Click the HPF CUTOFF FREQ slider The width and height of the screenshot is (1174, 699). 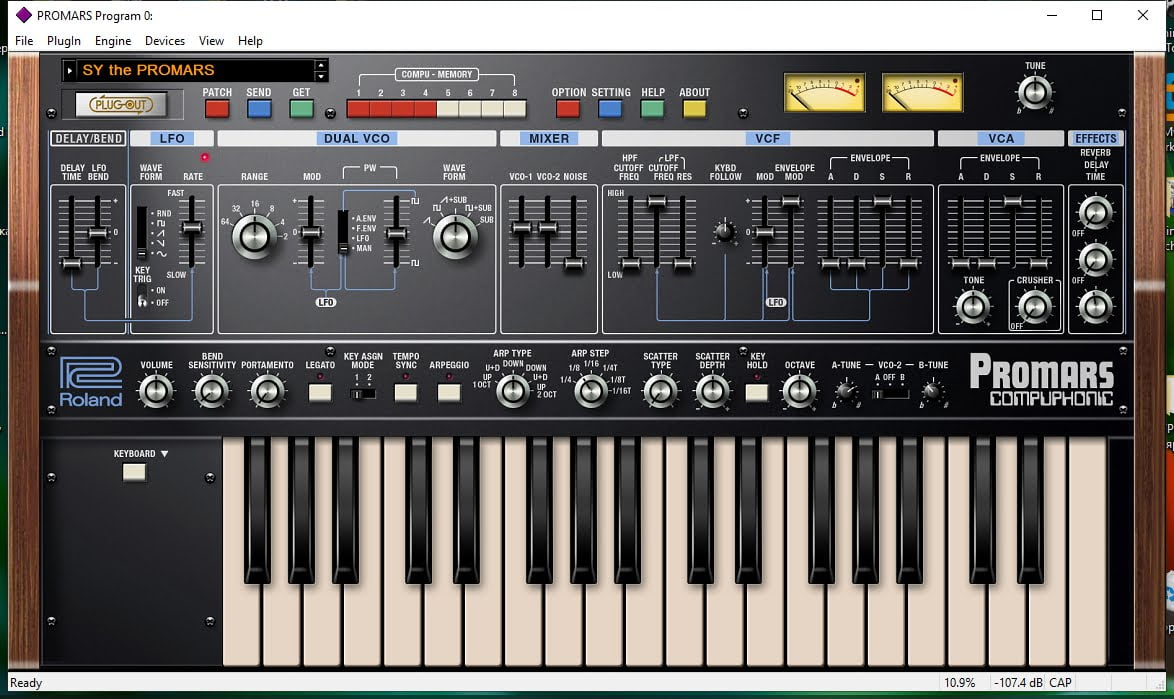click(630, 263)
